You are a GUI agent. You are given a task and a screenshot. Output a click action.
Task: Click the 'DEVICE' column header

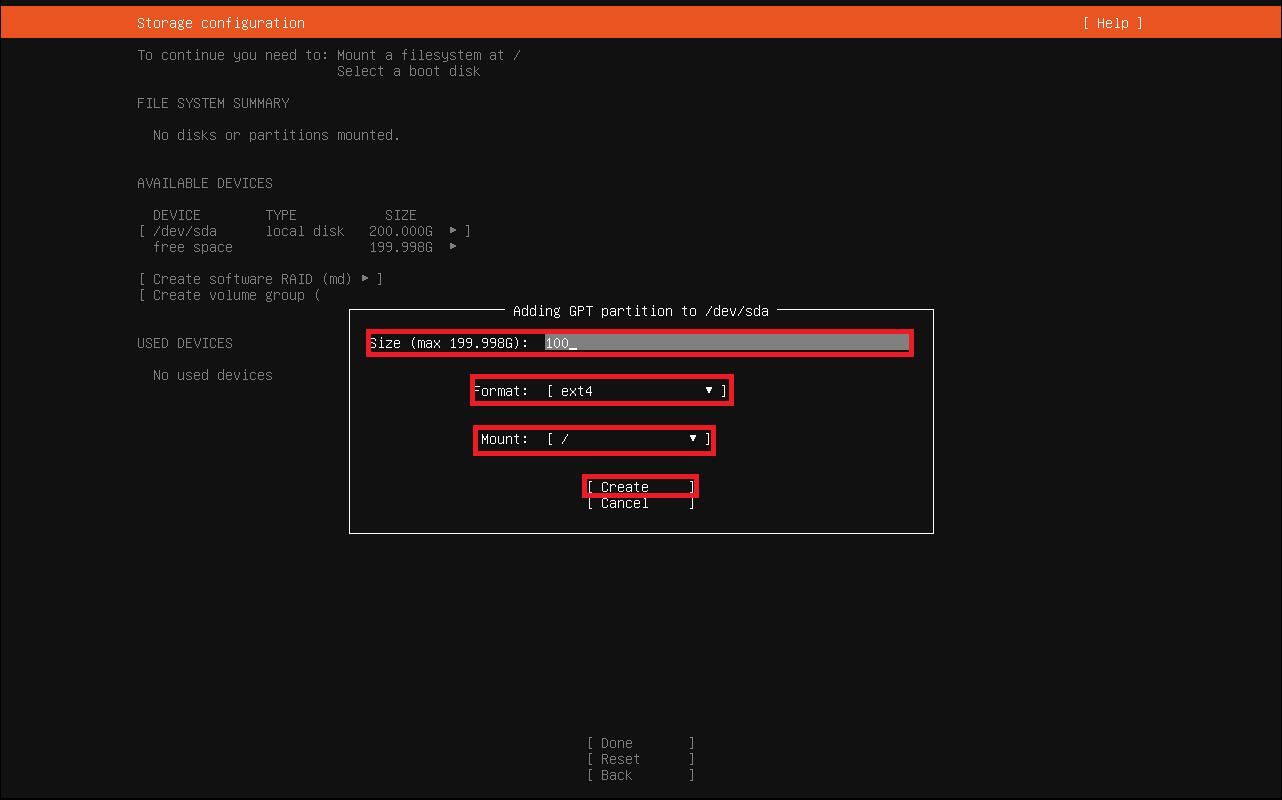click(177, 215)
